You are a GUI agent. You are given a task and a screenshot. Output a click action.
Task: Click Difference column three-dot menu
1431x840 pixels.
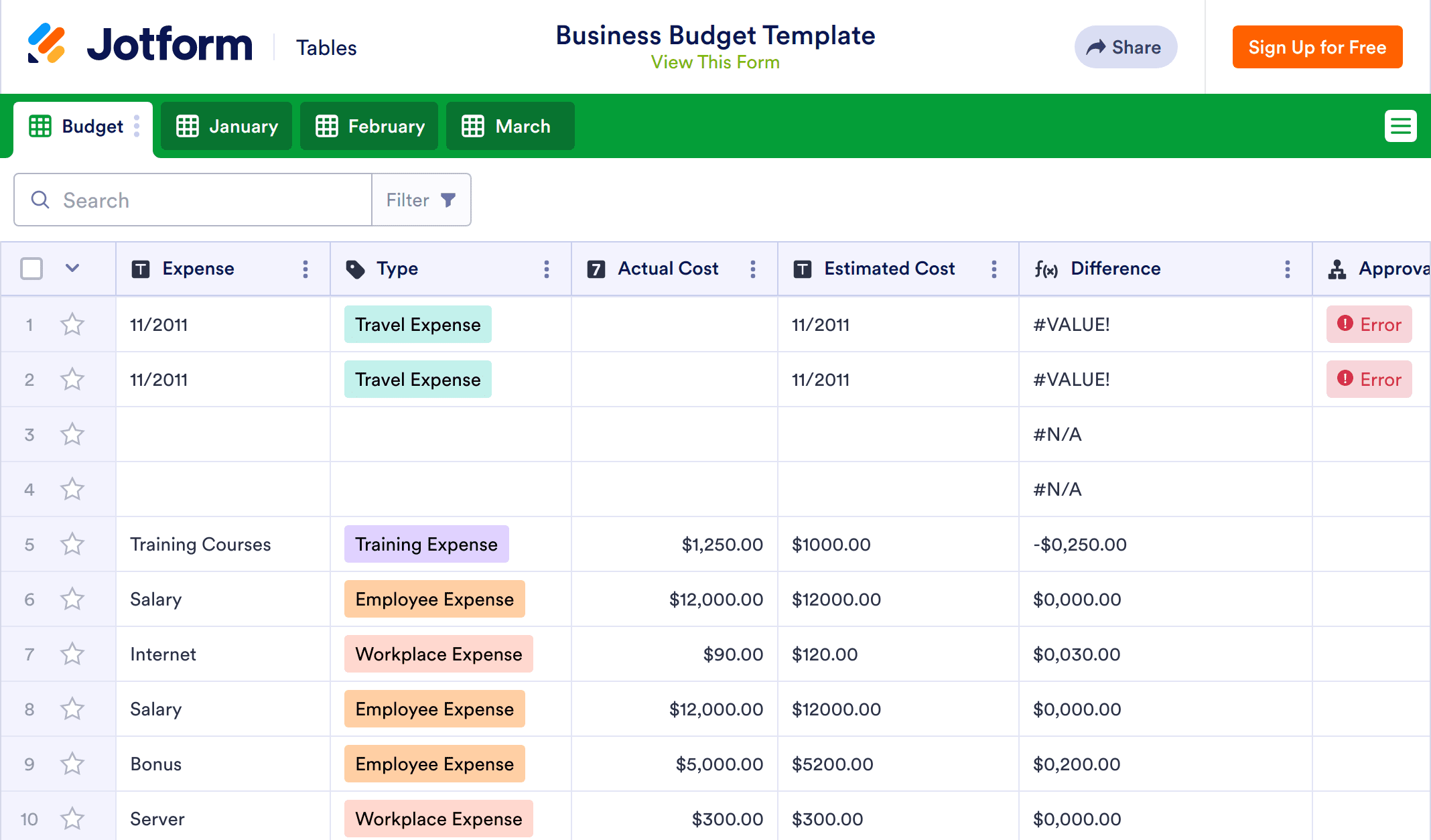click(1288, 269)
